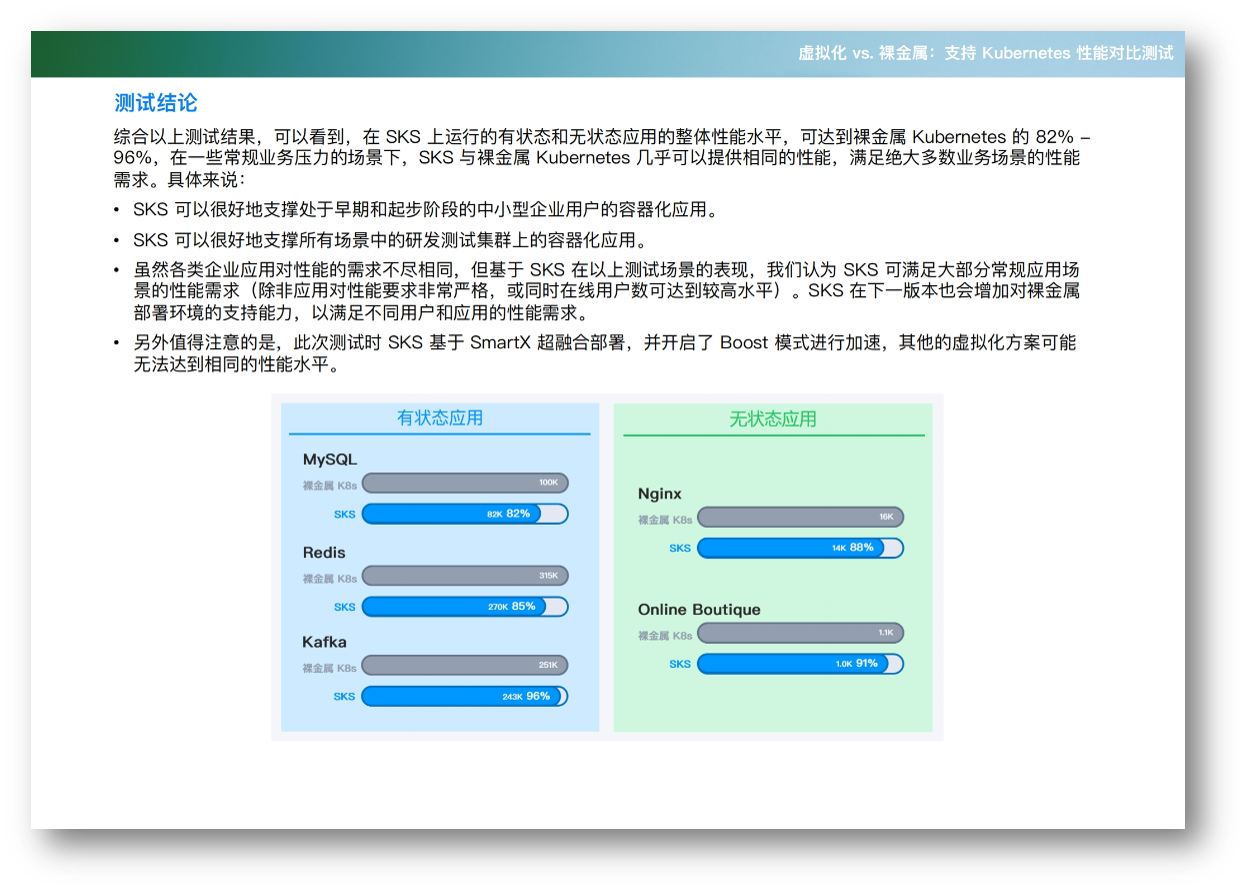Click the bullet starting 虽然各类企业应用
Screen dimensions: 1247x891
pyautogui.click(x=607, y=291)
